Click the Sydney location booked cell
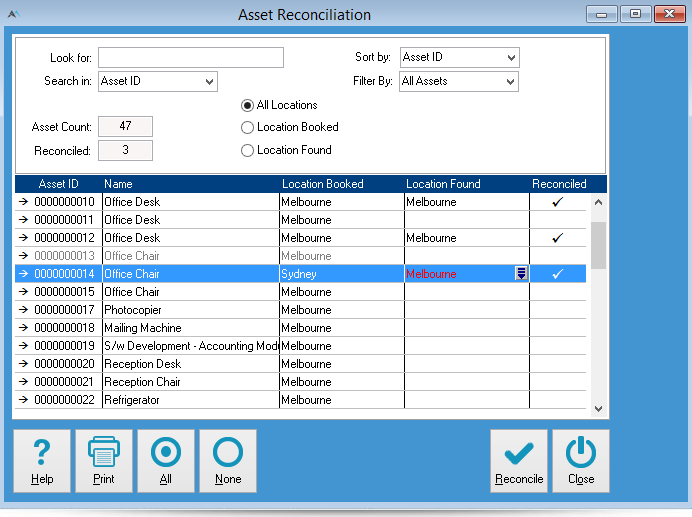 pyautogui.click(x=342, y=274)
